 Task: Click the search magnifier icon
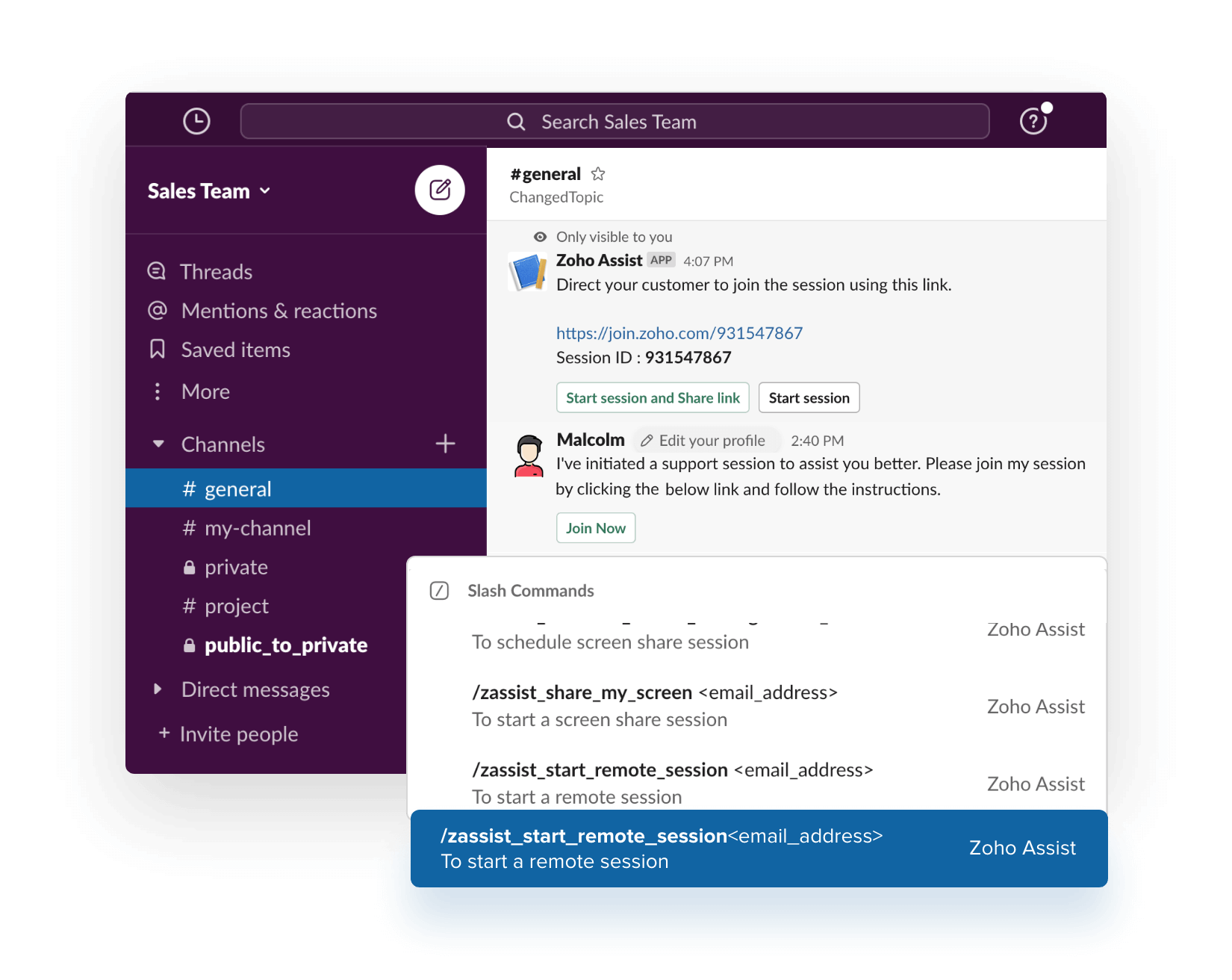point(516,122)
